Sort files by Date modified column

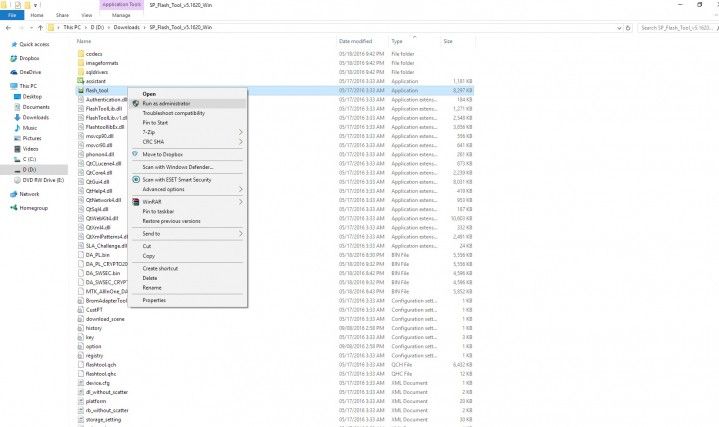click(x=355, y=41)
